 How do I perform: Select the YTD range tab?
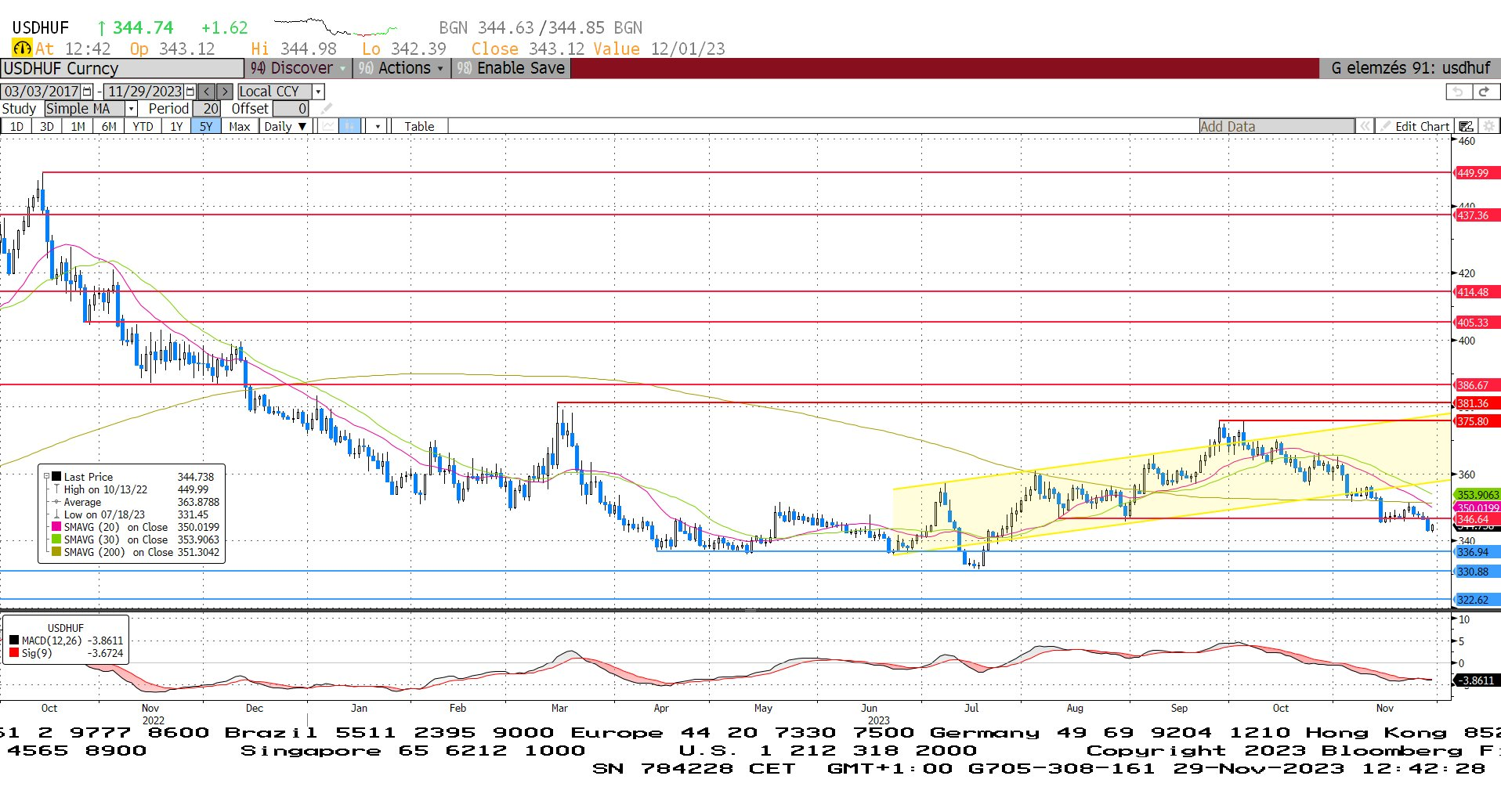click(x=143, y=126)
